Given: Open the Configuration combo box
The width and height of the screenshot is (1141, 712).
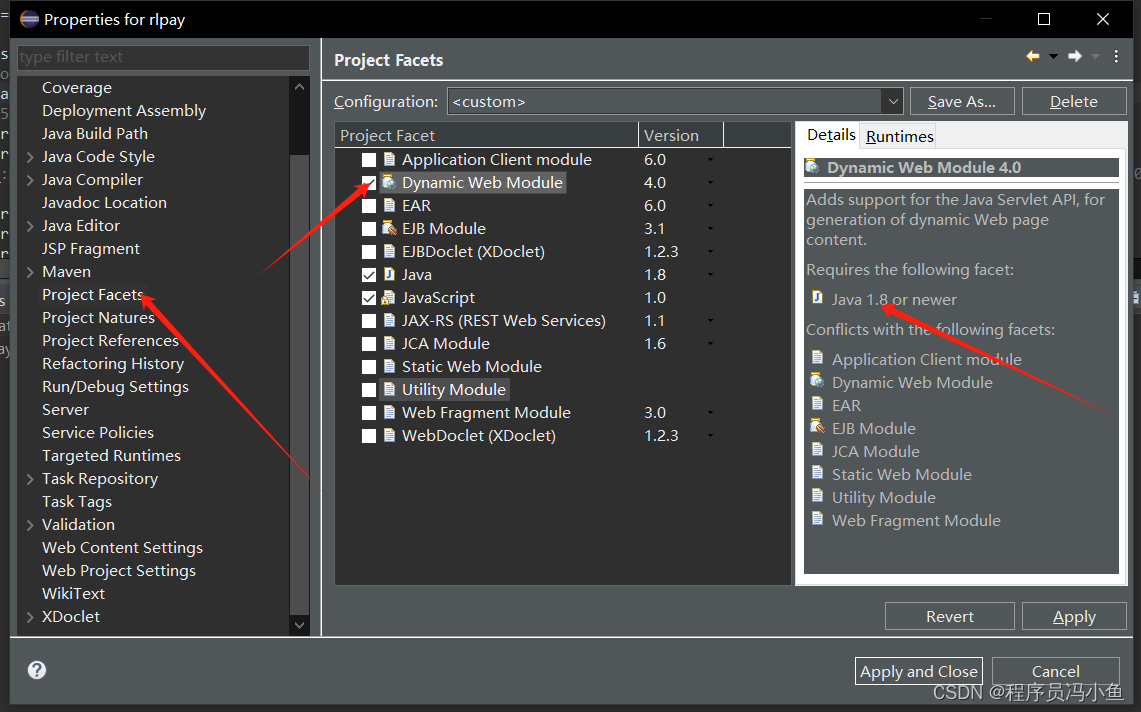Looking at the screenshot, I should pos(891,101).
